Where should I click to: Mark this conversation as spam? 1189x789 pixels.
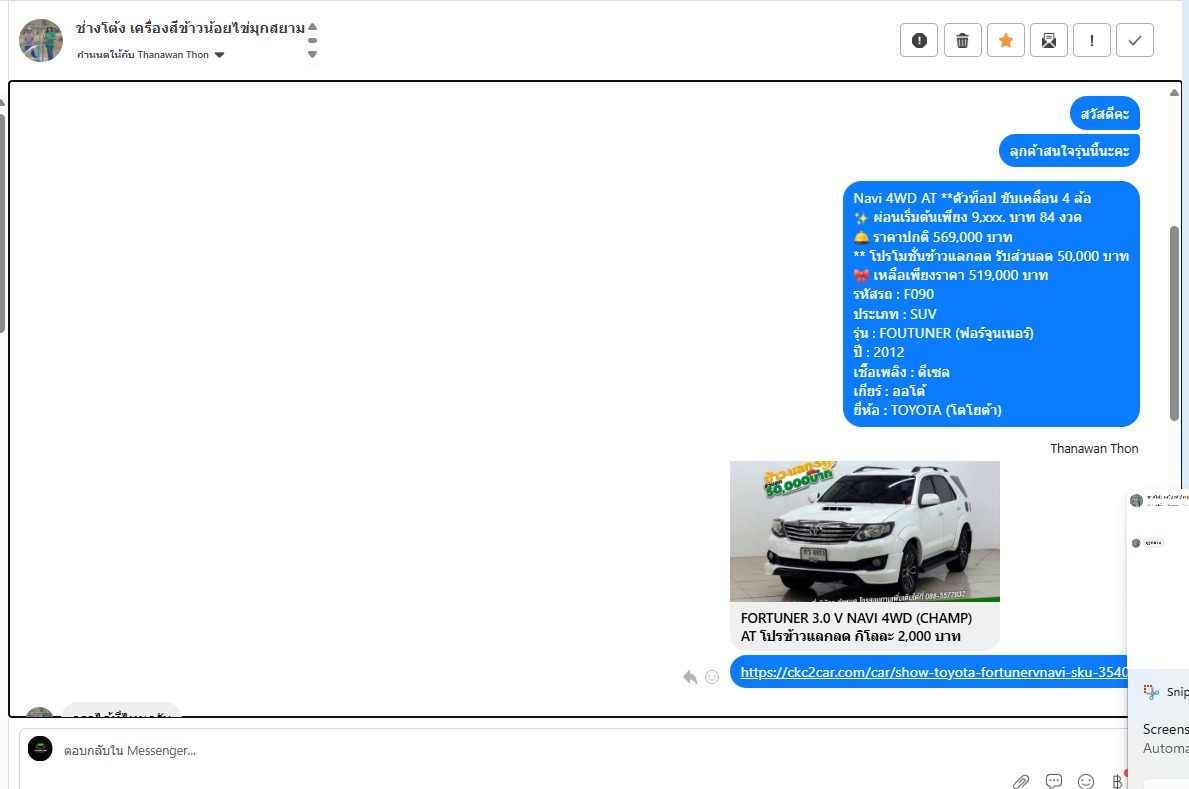pyautogui.click(x=919, y=40)
